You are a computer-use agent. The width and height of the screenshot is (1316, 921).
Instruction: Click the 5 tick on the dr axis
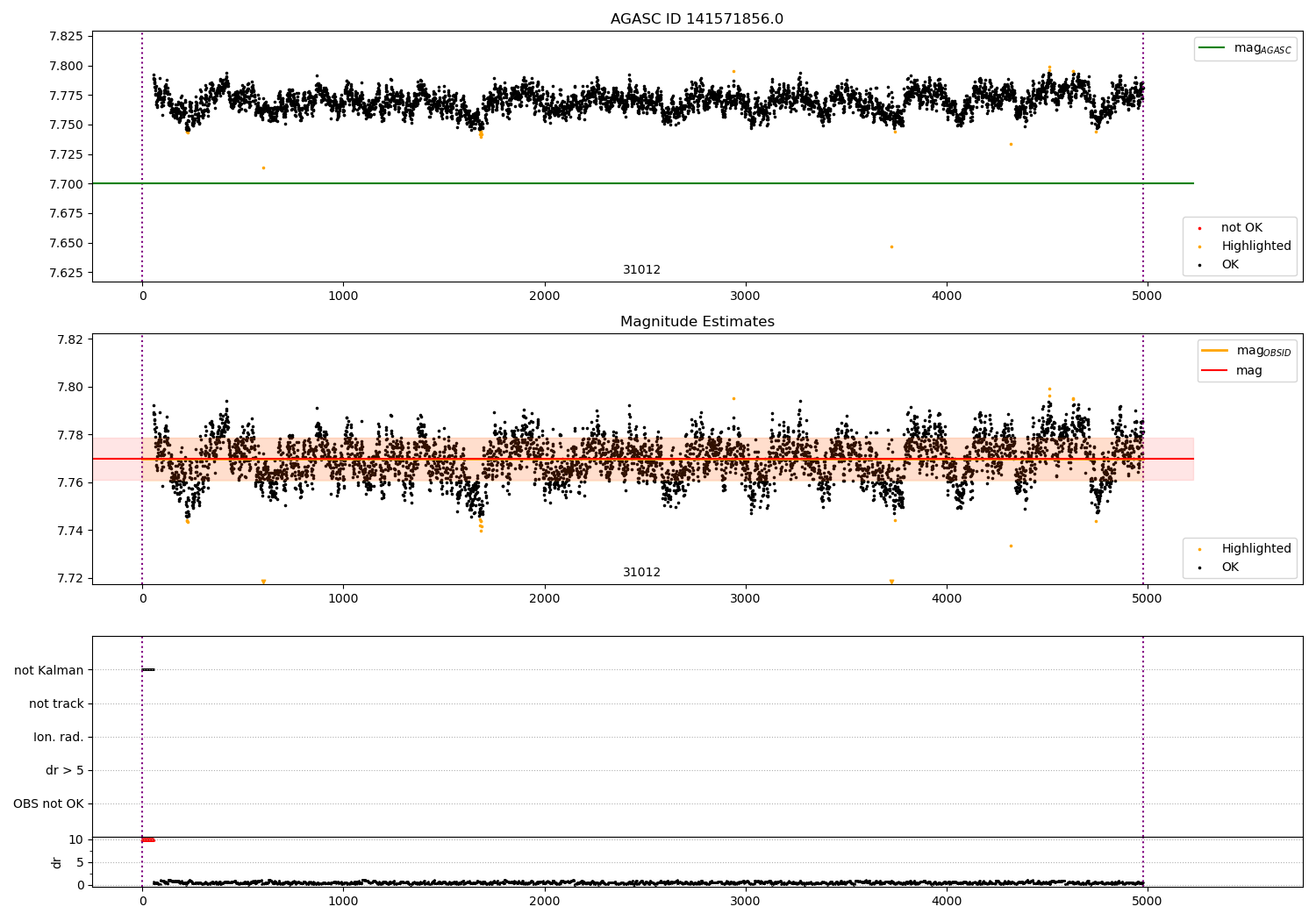(80, 862)
